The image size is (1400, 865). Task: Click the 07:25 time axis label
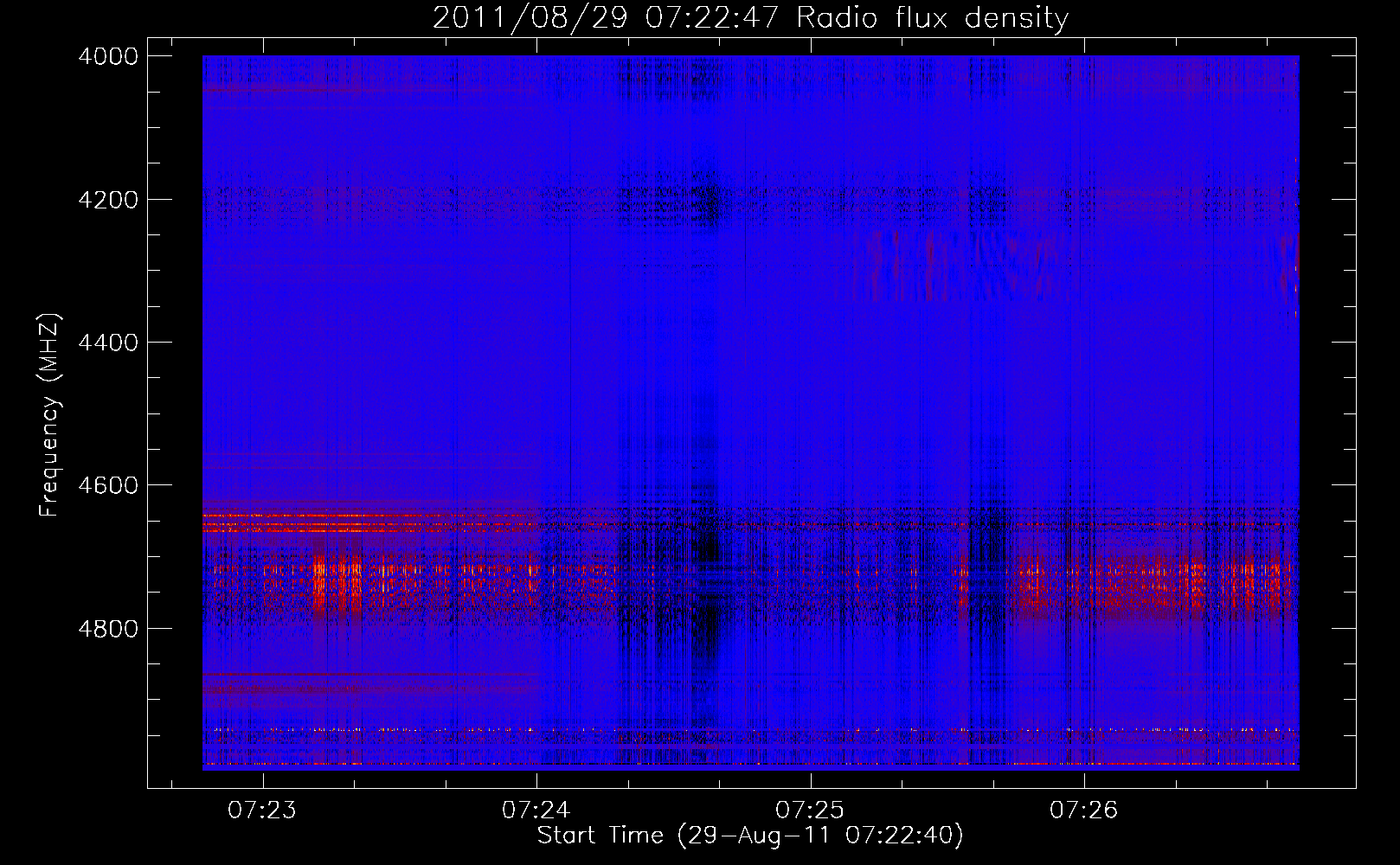click(x=810, y=811)
